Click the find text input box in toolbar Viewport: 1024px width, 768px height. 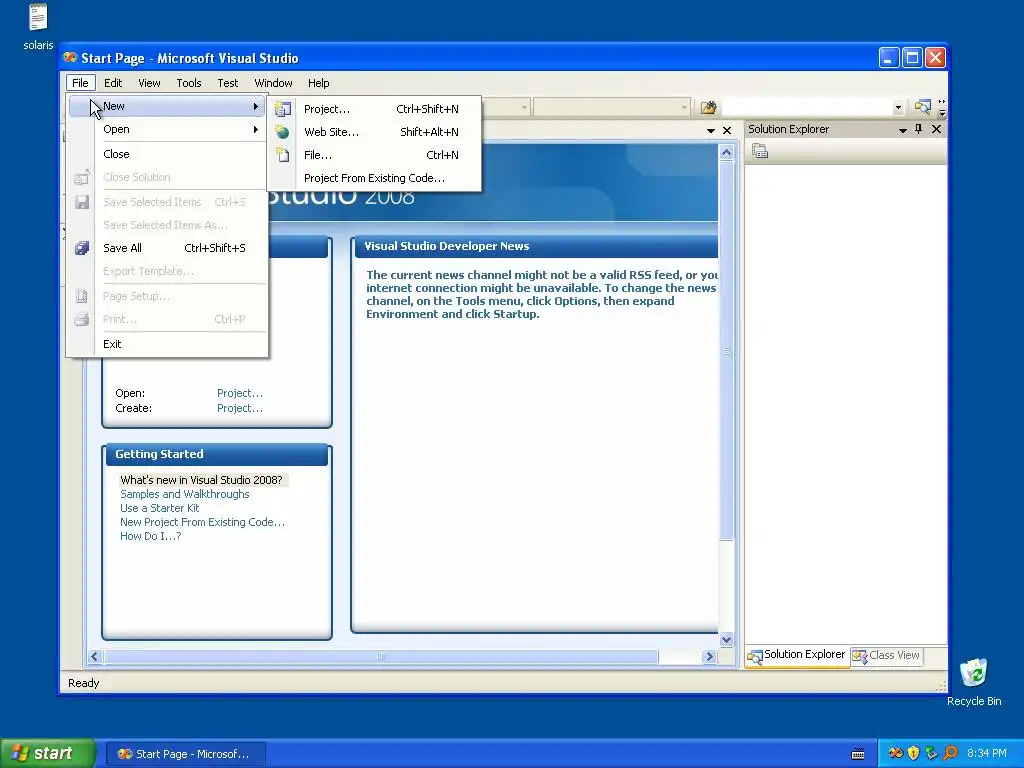coord(807,108)
